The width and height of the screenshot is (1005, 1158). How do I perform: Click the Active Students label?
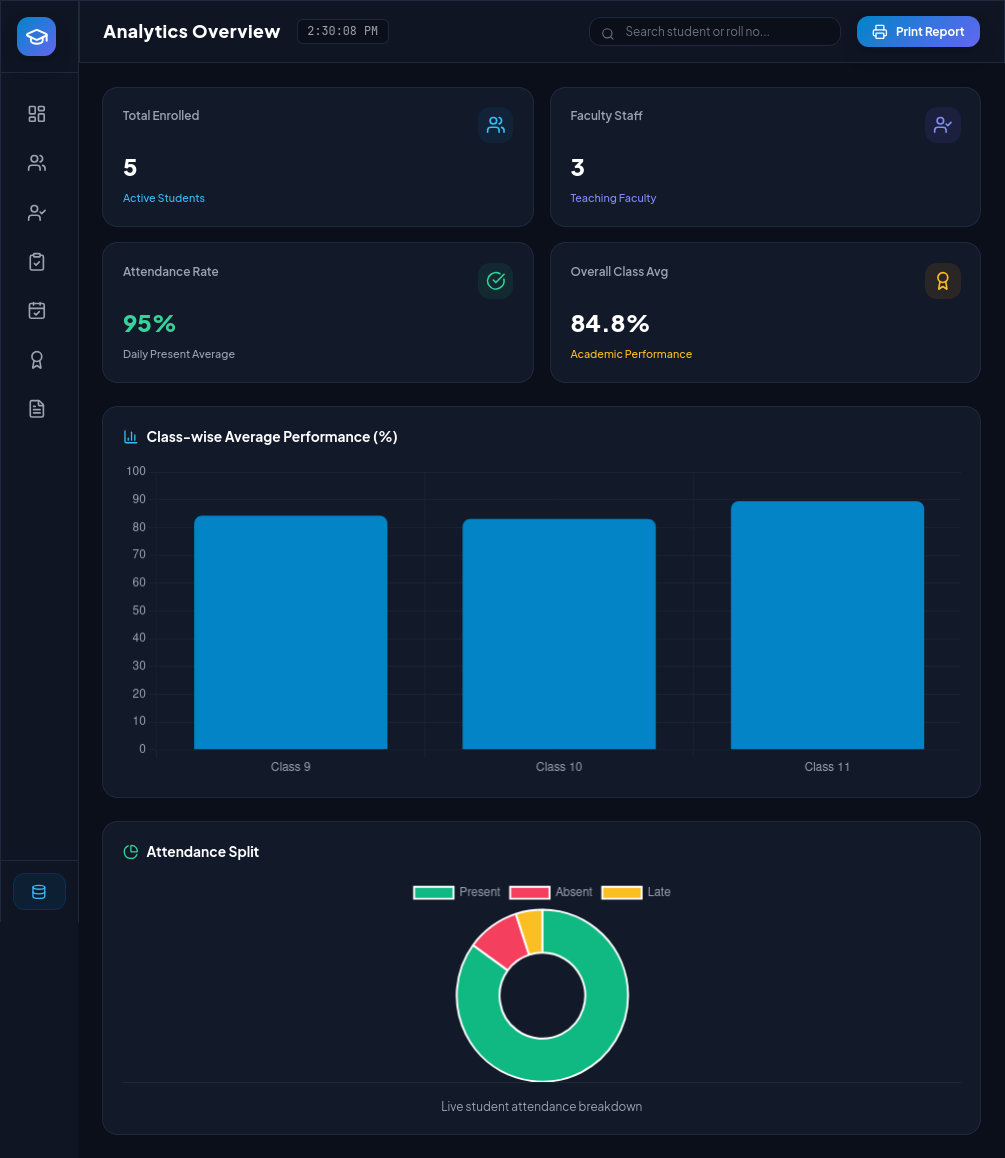164,198
